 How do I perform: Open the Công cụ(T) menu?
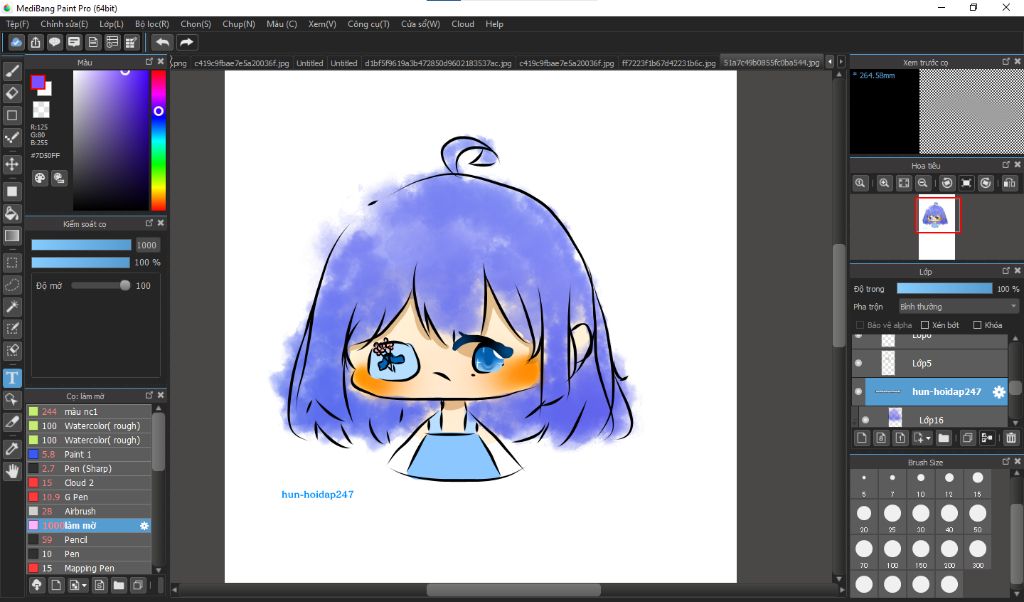pos(368,24)
